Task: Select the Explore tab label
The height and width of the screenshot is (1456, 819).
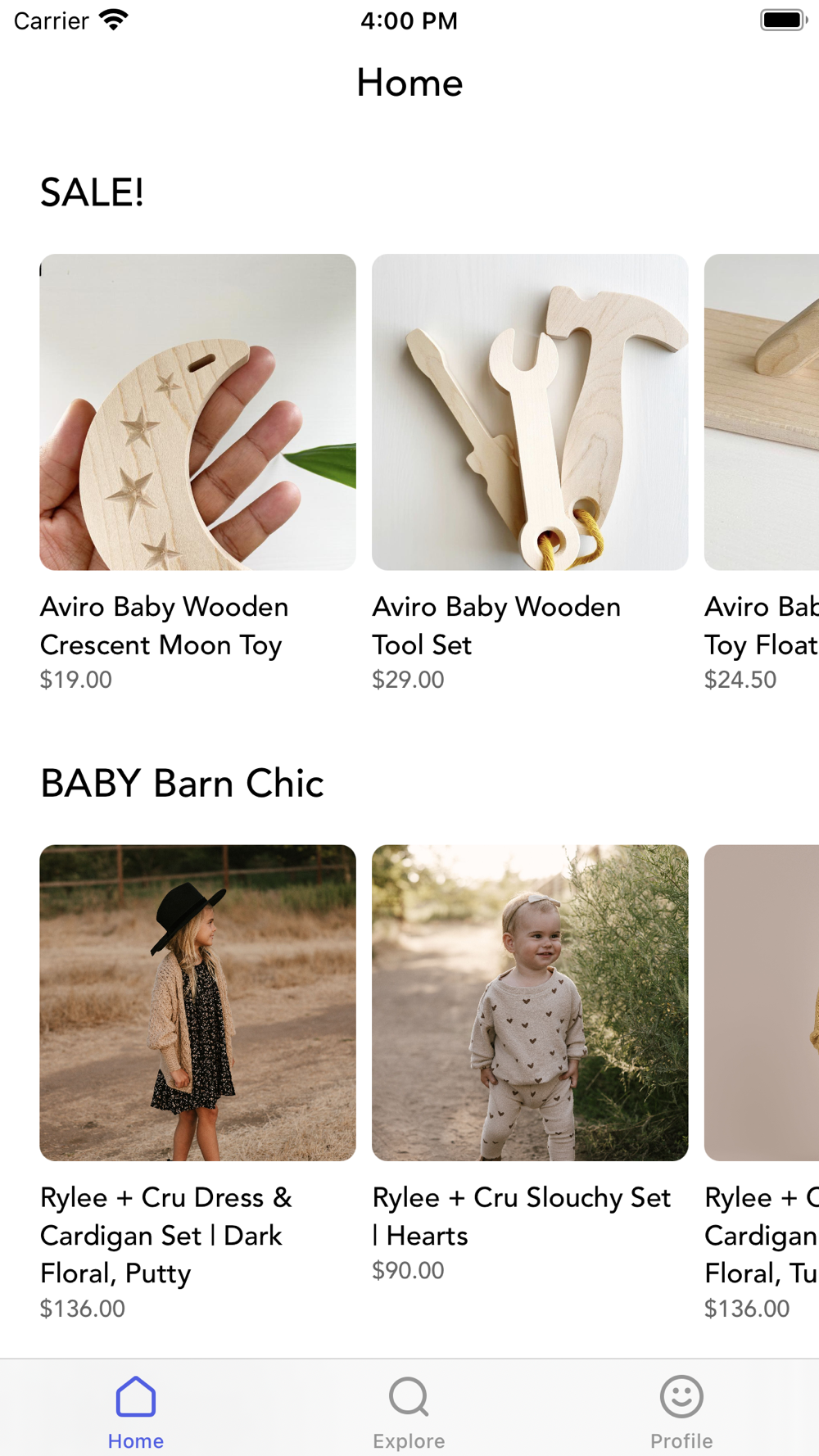Action: pos(409,1440)
